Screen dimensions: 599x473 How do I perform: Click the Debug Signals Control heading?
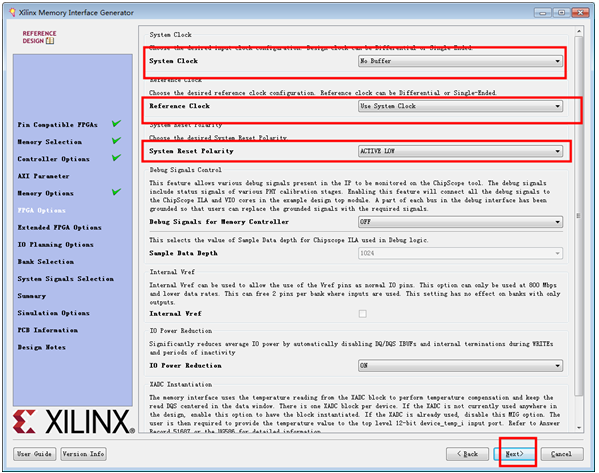coord(185,170)
